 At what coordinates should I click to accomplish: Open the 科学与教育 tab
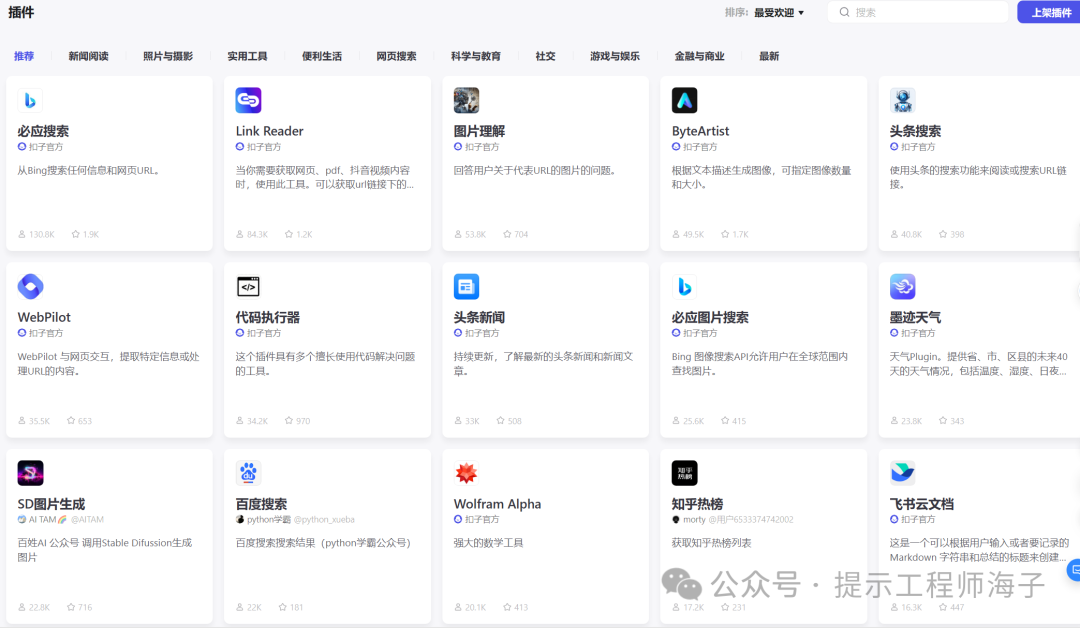476,56
